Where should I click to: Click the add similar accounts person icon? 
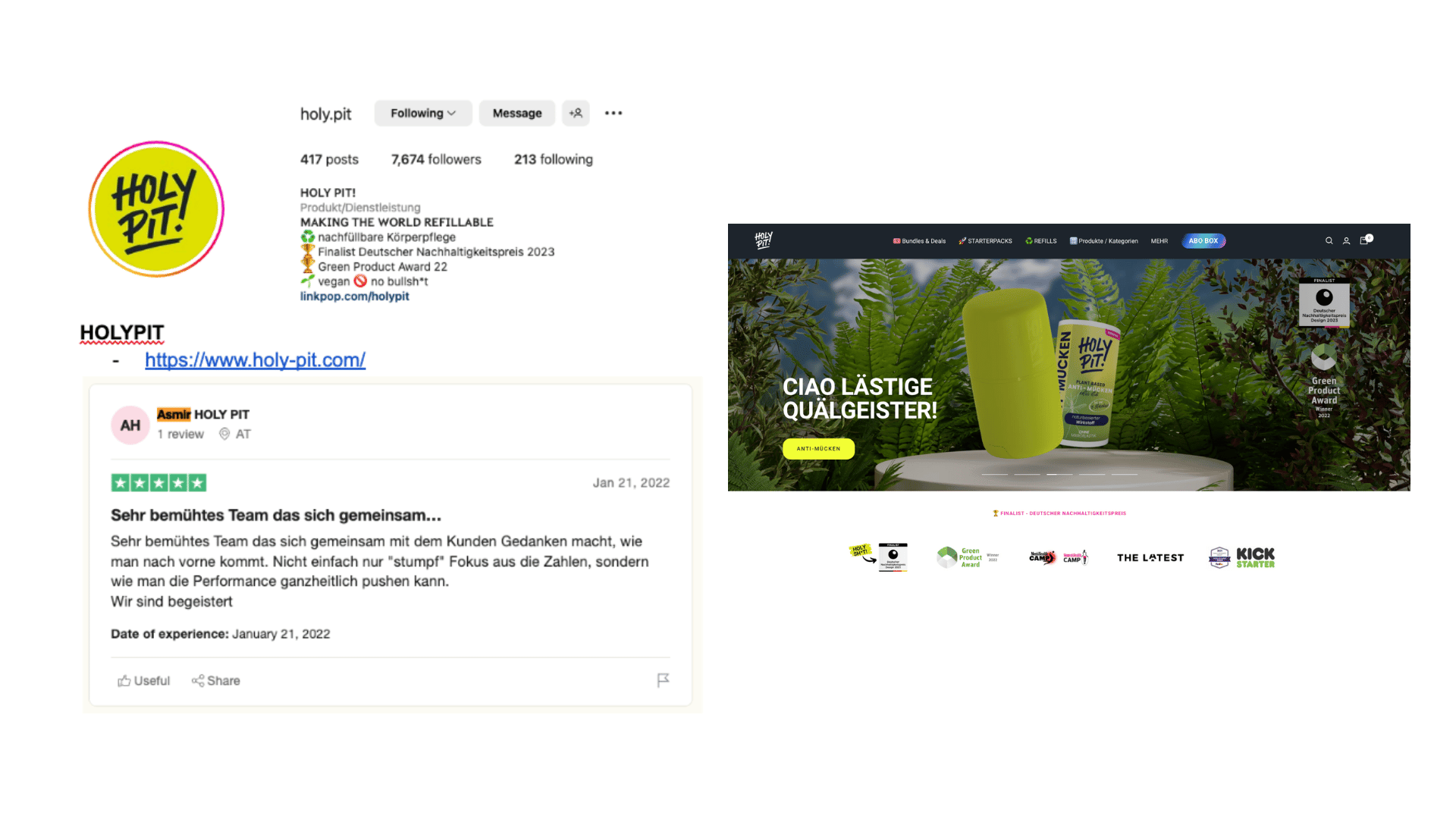coord(576,113)
